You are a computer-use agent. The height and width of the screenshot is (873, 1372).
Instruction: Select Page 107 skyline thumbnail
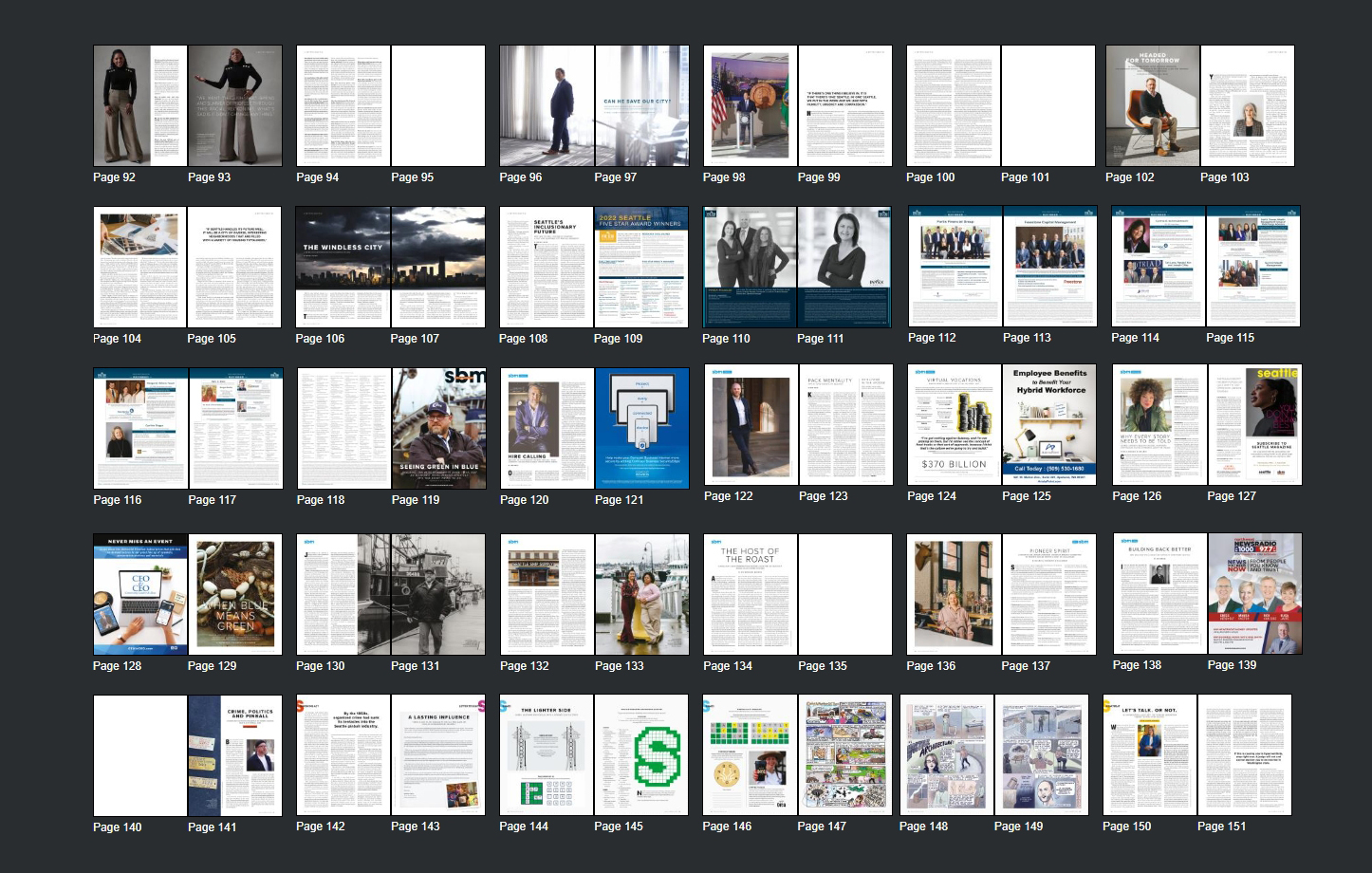point(438,268)
